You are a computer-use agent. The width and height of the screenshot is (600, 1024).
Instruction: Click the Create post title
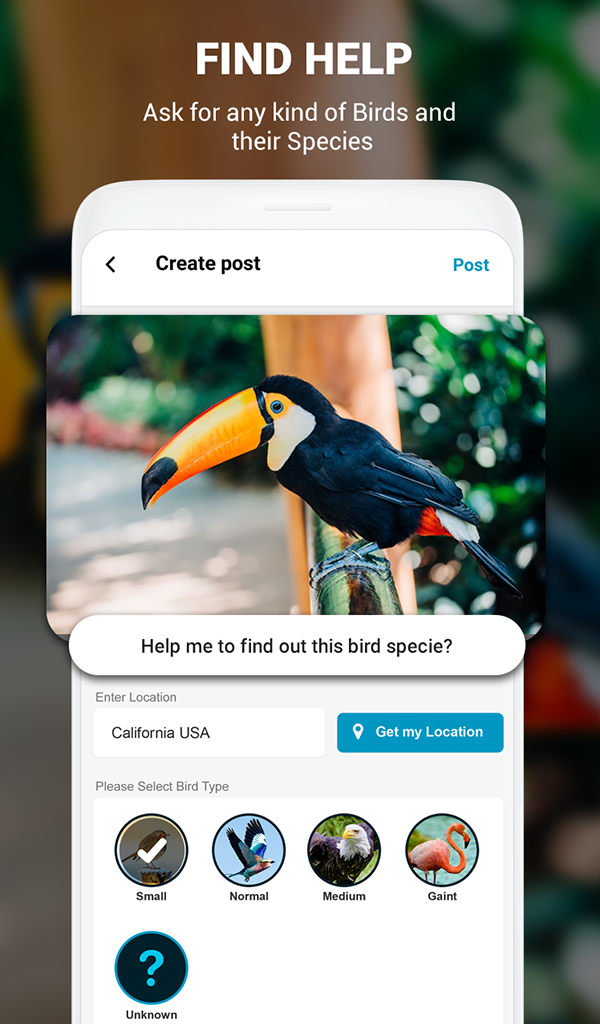pos(208,263)
